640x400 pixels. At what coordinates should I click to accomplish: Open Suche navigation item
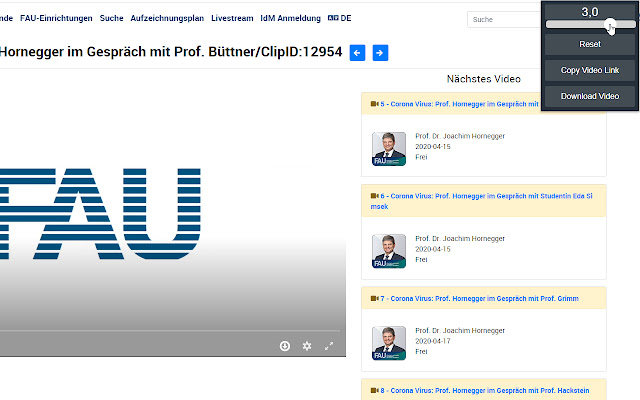(x=111, y=18)
